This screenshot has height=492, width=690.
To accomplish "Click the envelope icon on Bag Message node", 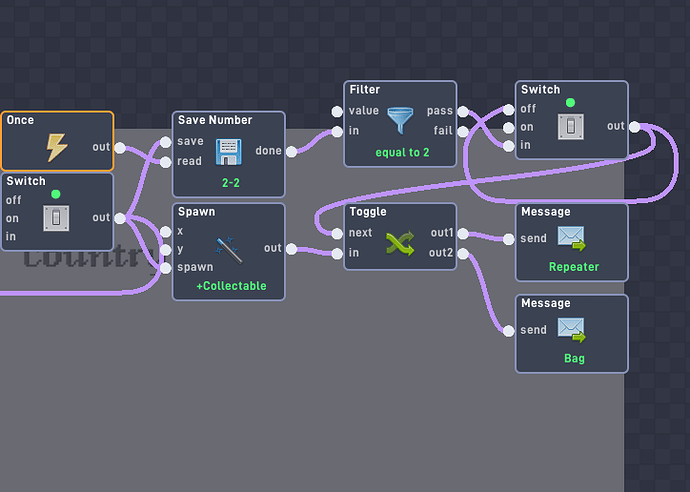I will coord(571,329).
